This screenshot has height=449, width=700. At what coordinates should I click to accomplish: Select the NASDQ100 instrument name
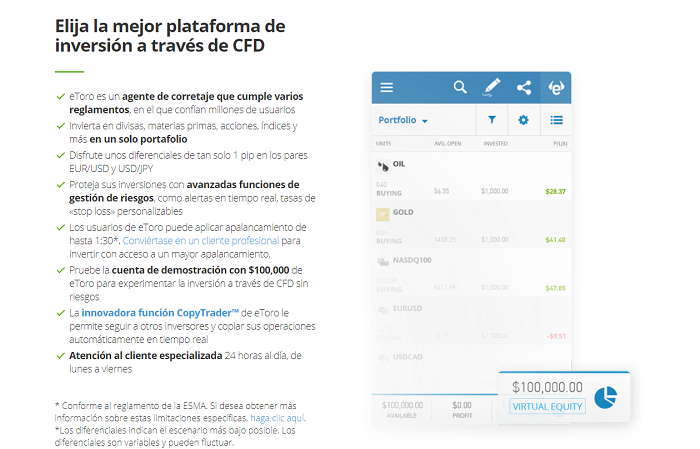pyautogui.click(x=412, y=260)
